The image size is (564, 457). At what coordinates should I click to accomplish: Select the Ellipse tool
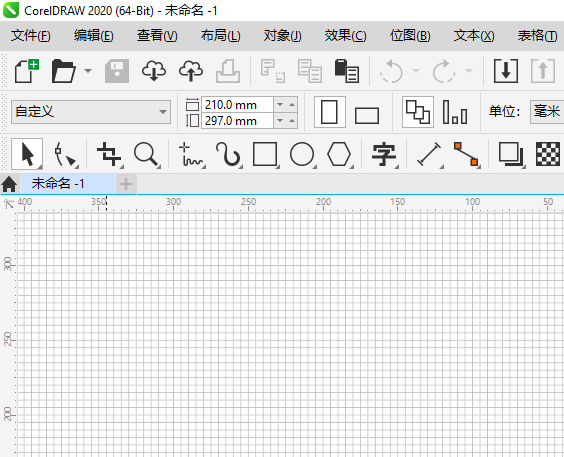point(302,154)
